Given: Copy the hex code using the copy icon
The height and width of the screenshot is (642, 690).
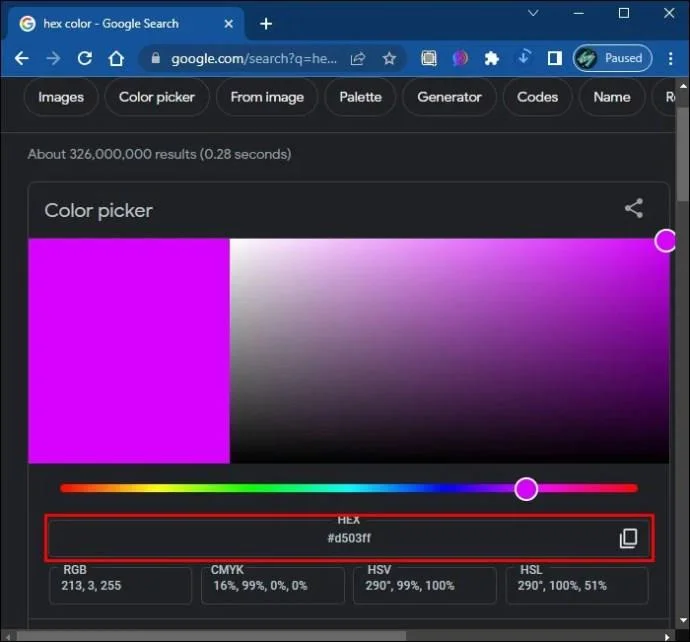Looking at the screenshot, I should coord(628,538).
